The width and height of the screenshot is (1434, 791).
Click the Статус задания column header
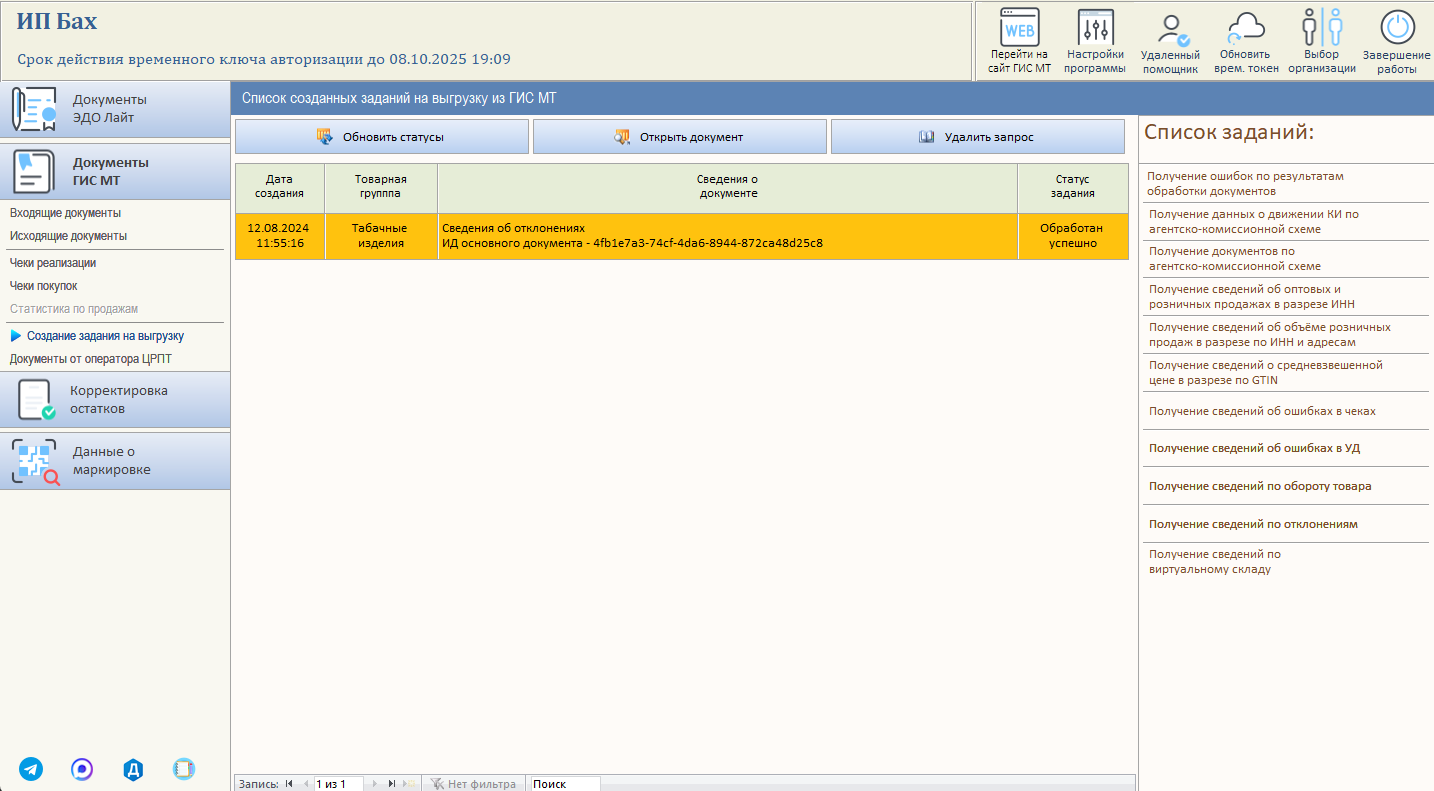click(x=1072, y=187)
